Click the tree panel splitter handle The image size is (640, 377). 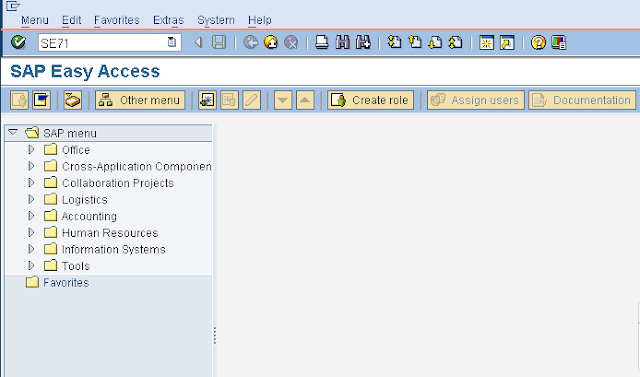coord(215,336)
